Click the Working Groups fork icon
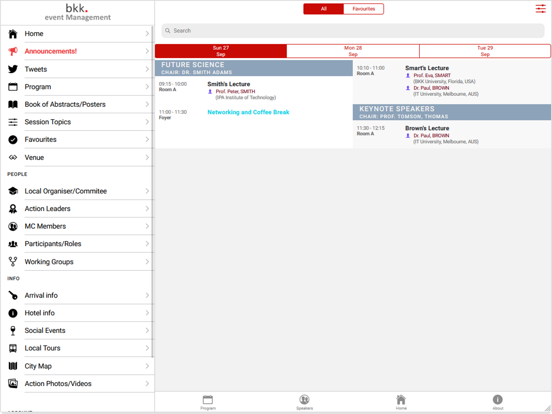552x414 pixels. pyautogui.click(x=13, y=262)
